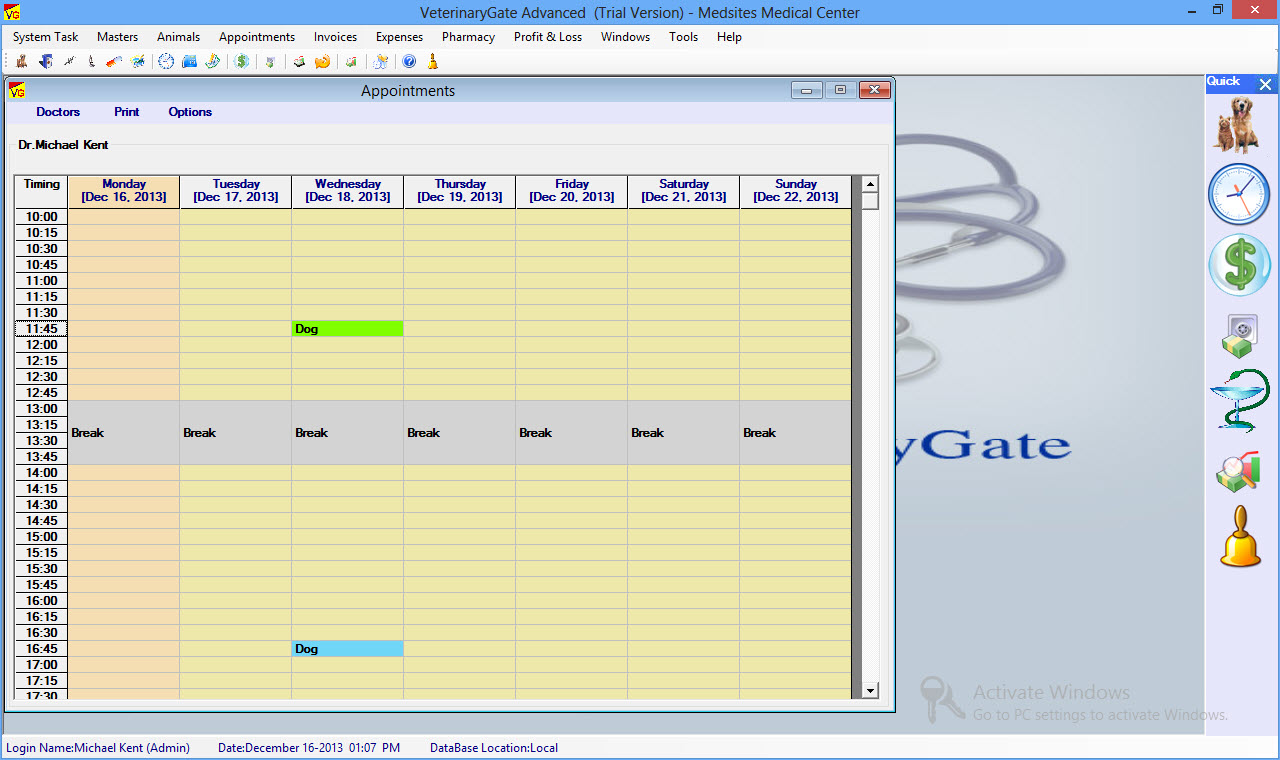
Task: Open the Doctors menu in Appointments window
Action: tap(58, 112)
